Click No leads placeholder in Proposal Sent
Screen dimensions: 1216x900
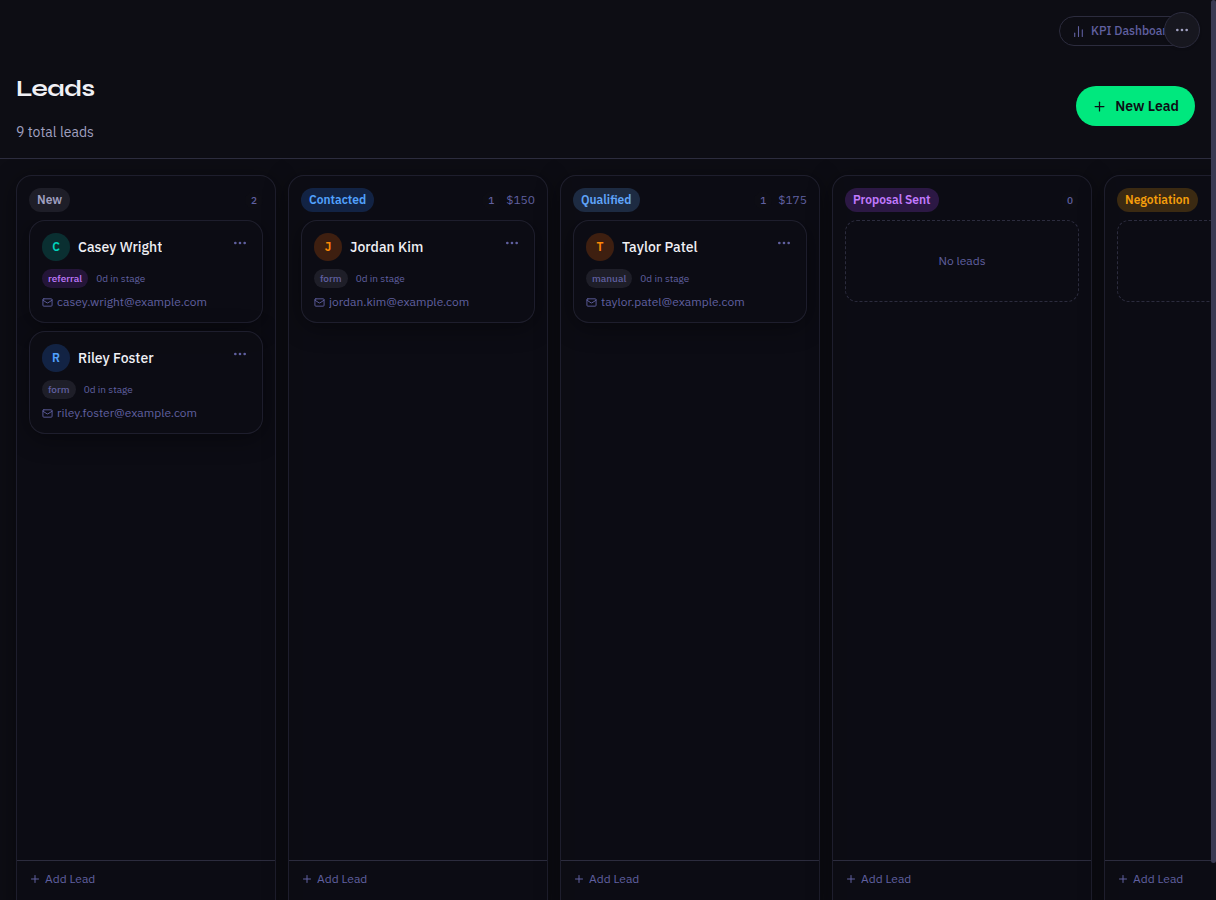coord(962,261)
